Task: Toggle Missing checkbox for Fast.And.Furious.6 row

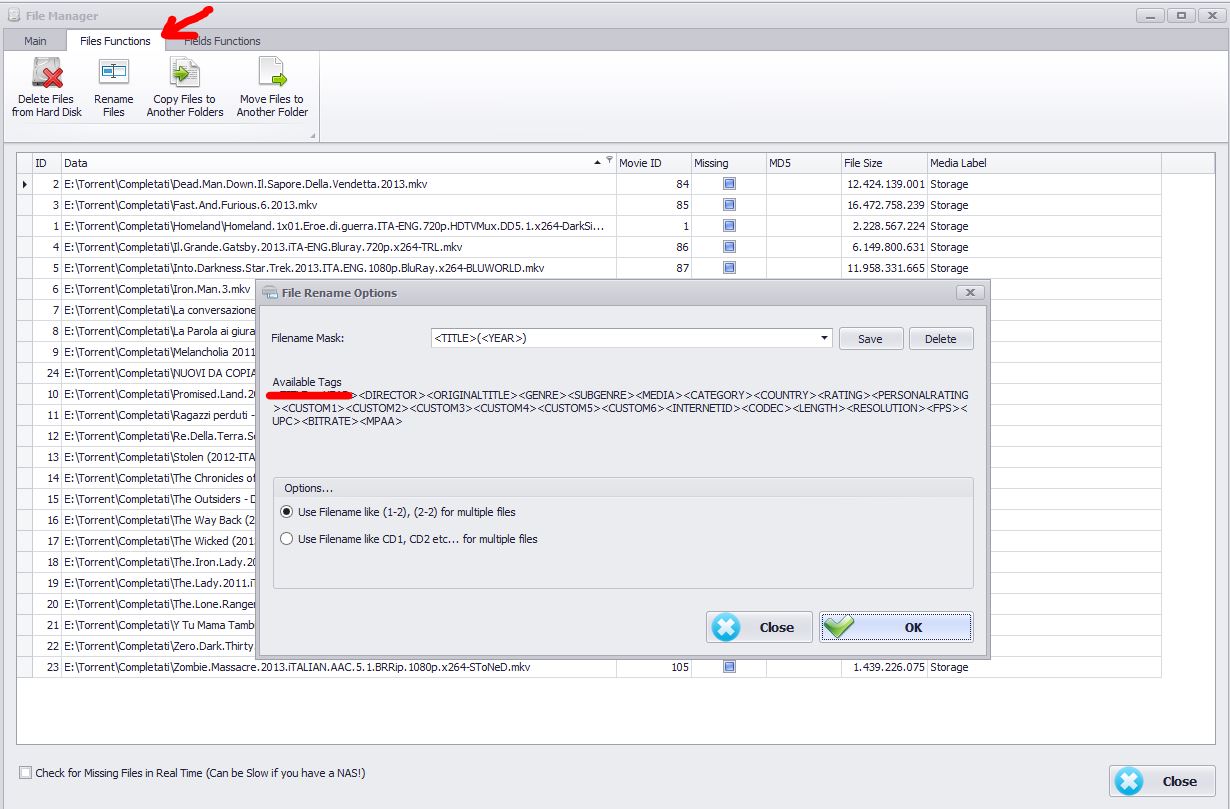Action: pyautogui.click(x=729, y=205)
